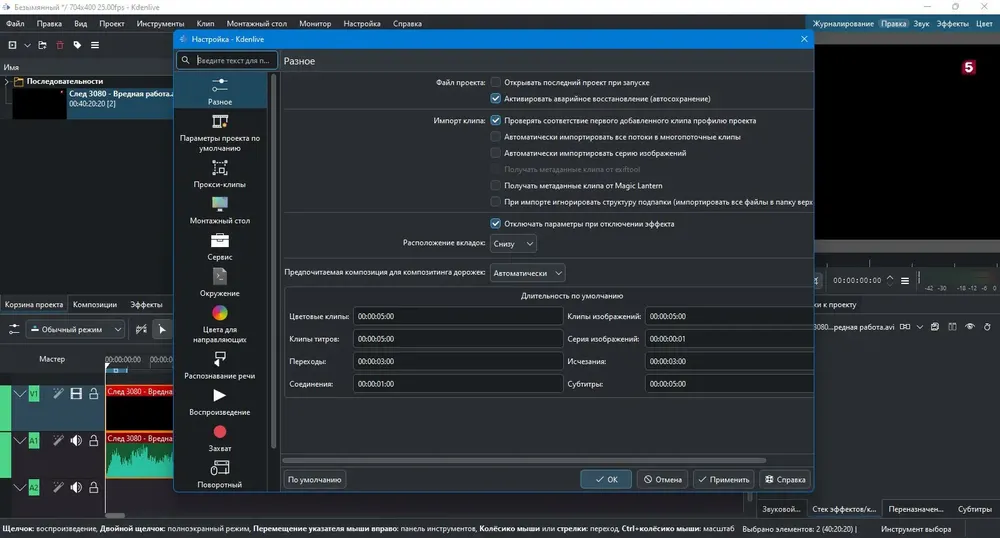Image resolution: width=1000 pixels, height=538 pixels.
Task: Lock track V1 padlock icon
Action: [x=94, y=394]
